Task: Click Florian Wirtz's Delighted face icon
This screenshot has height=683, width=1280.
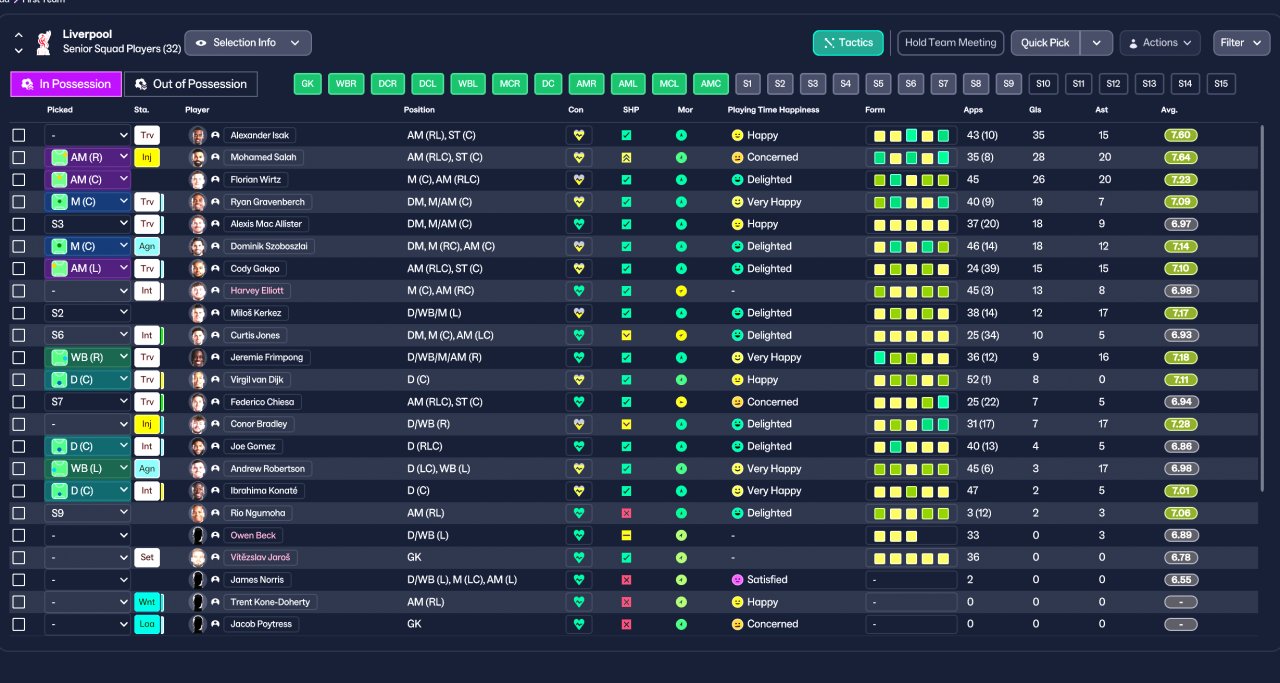Action: tap(737, 179)
